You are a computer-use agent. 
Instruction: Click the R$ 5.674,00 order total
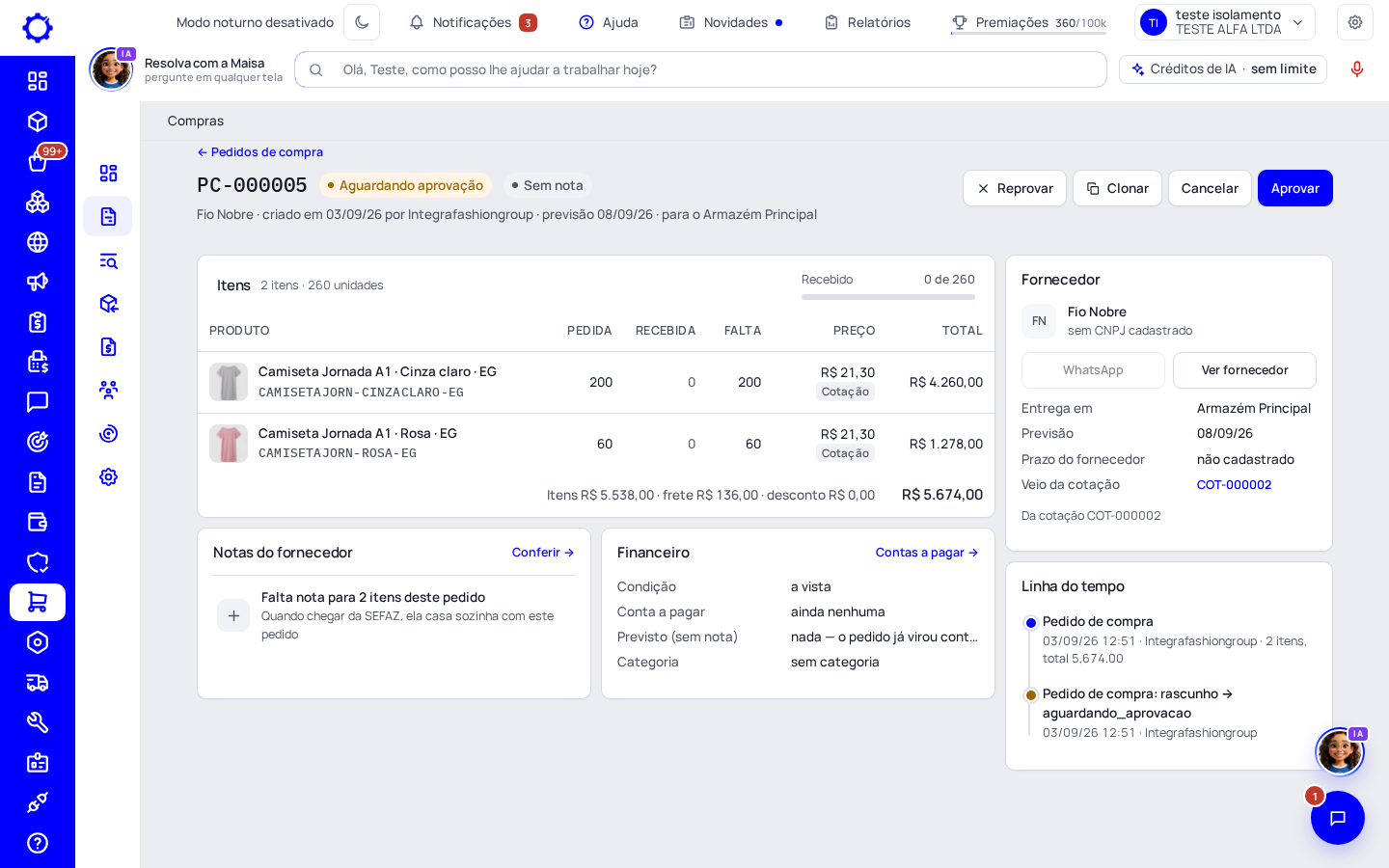[x=942, y=495]
